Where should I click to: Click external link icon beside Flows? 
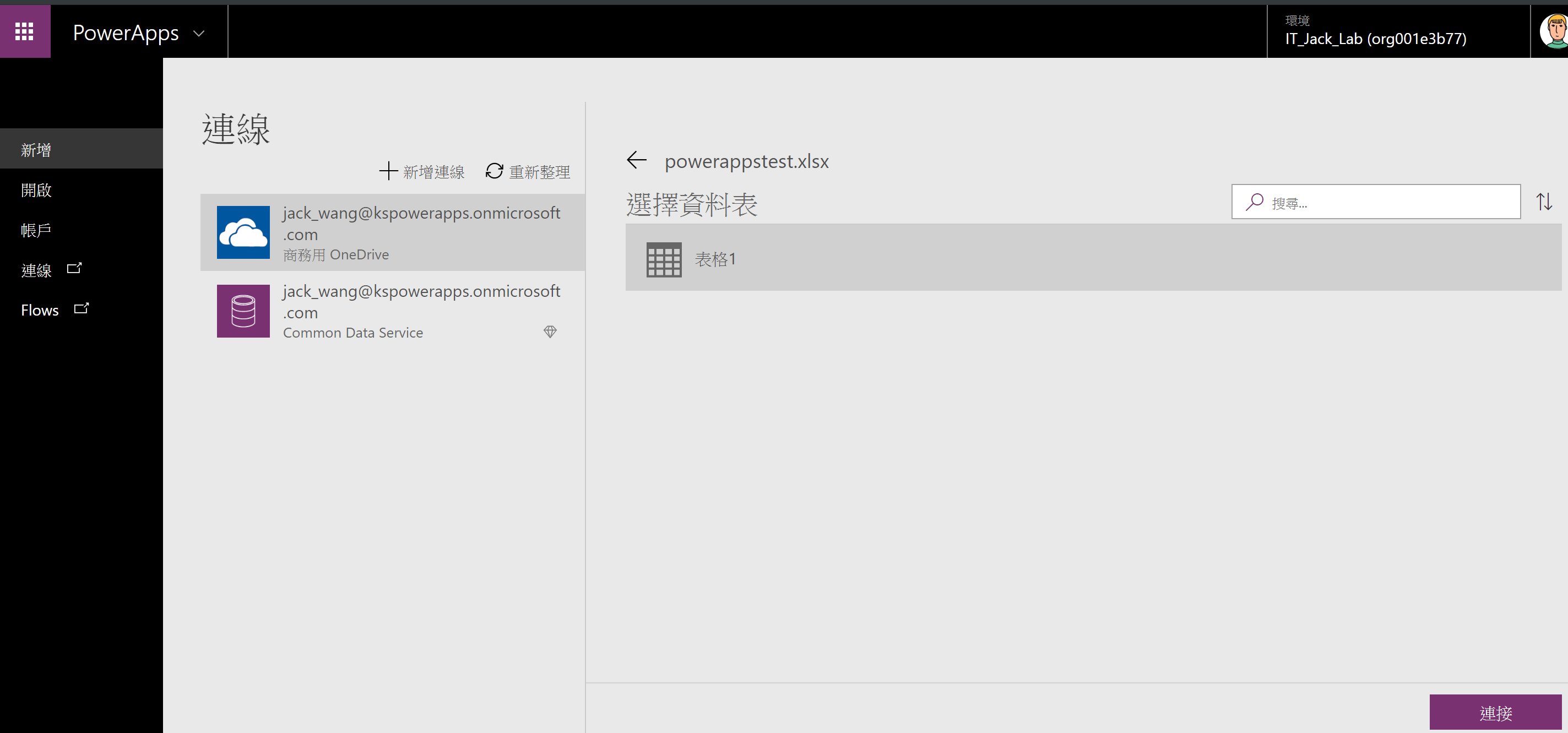point(82,308)
